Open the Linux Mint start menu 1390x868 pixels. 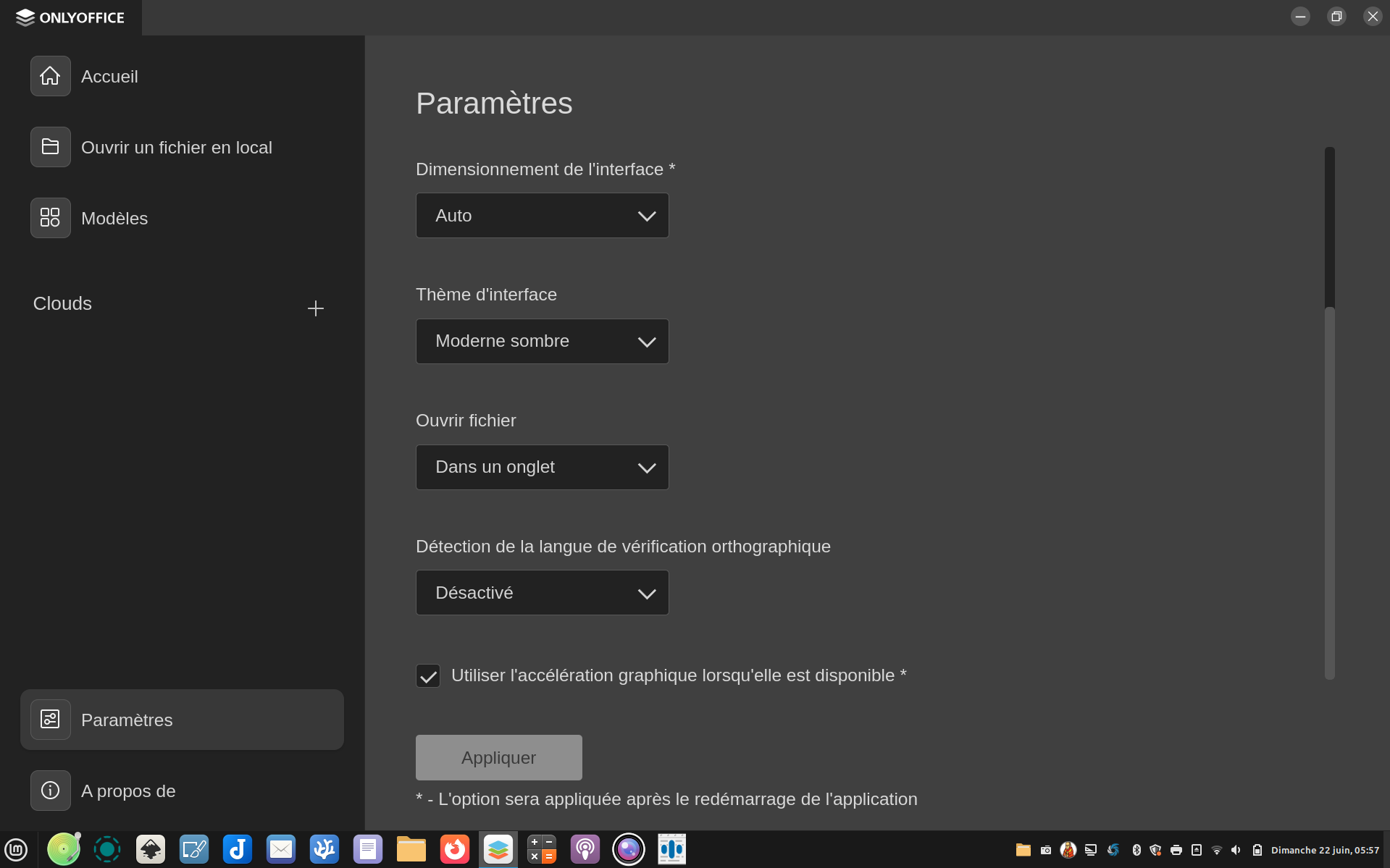pos(16,849)
